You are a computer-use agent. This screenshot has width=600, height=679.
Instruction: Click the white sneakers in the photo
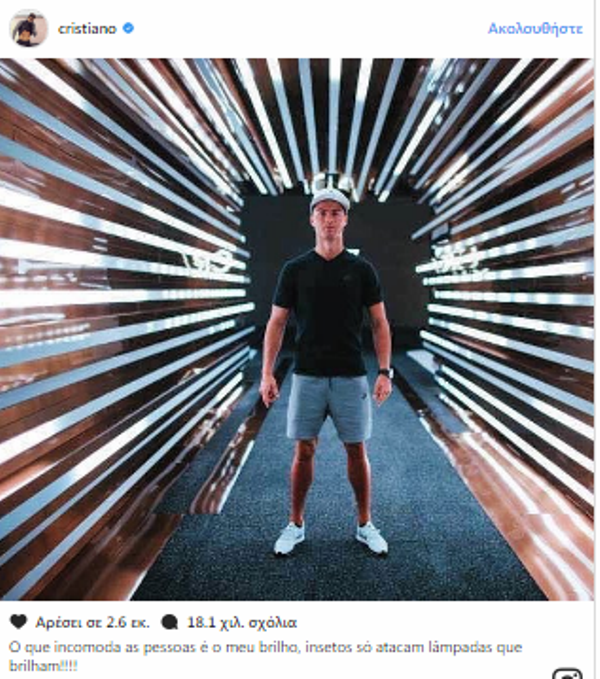click(330, 538)
